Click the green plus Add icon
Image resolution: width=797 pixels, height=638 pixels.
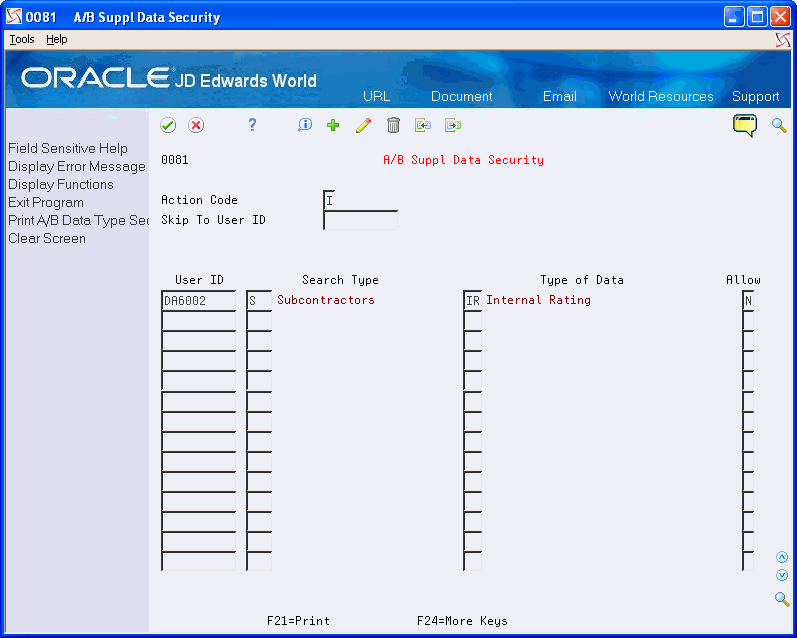[333, 125]
